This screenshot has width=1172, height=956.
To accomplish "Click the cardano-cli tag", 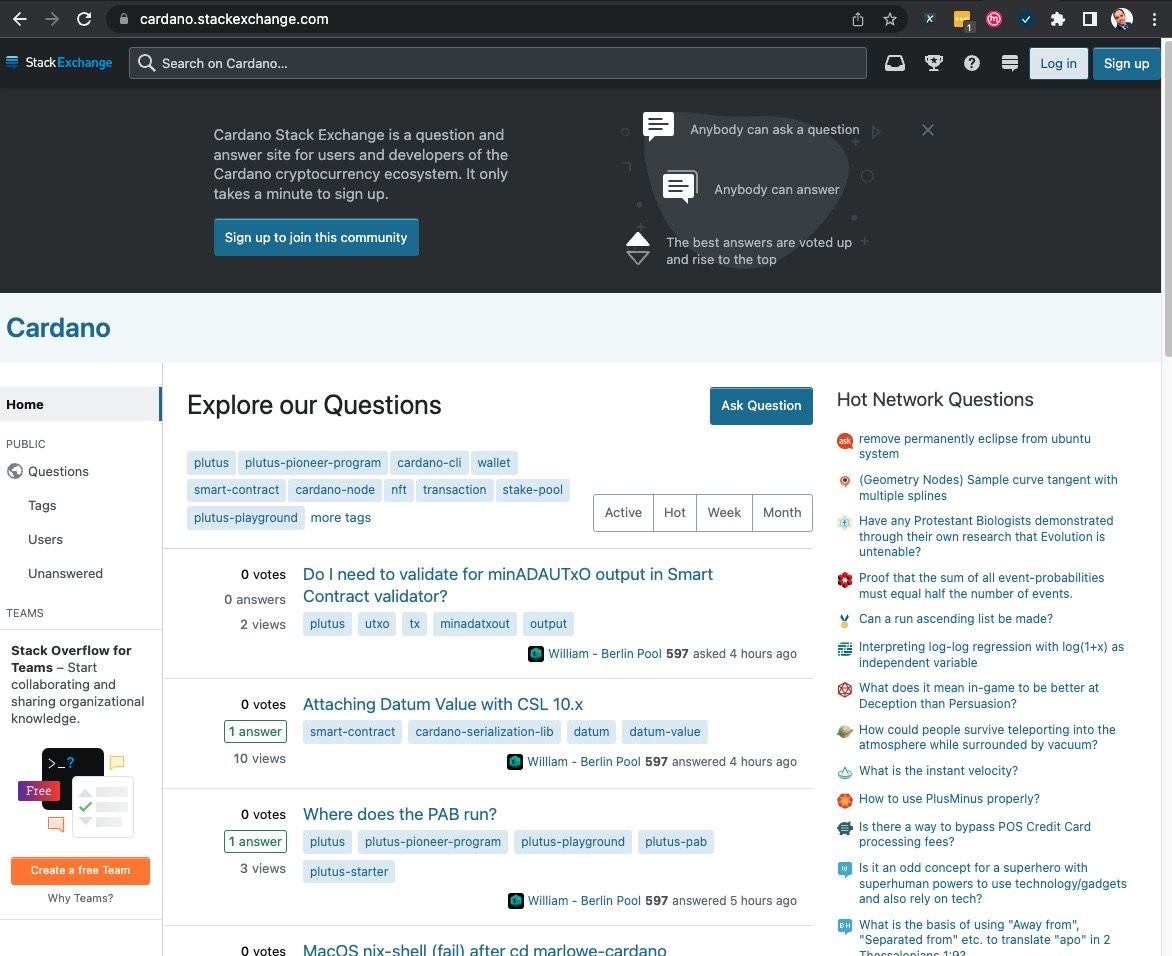I will [429, 463].
